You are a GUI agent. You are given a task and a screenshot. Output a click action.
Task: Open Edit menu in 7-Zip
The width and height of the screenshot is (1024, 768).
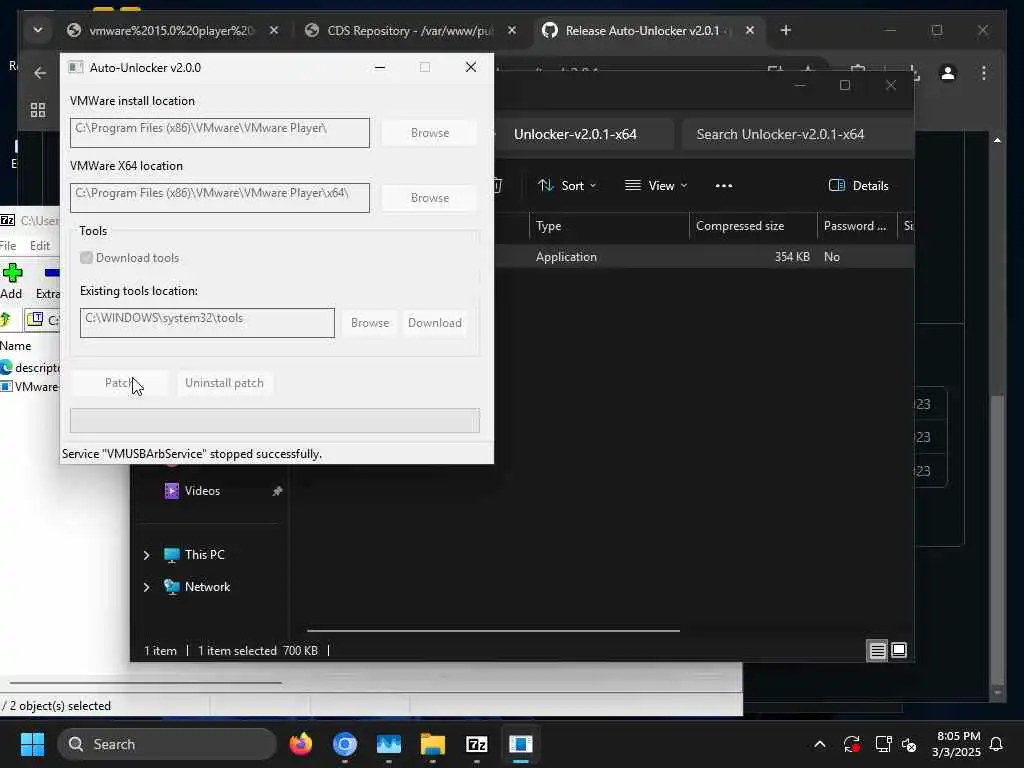point(40,246)
